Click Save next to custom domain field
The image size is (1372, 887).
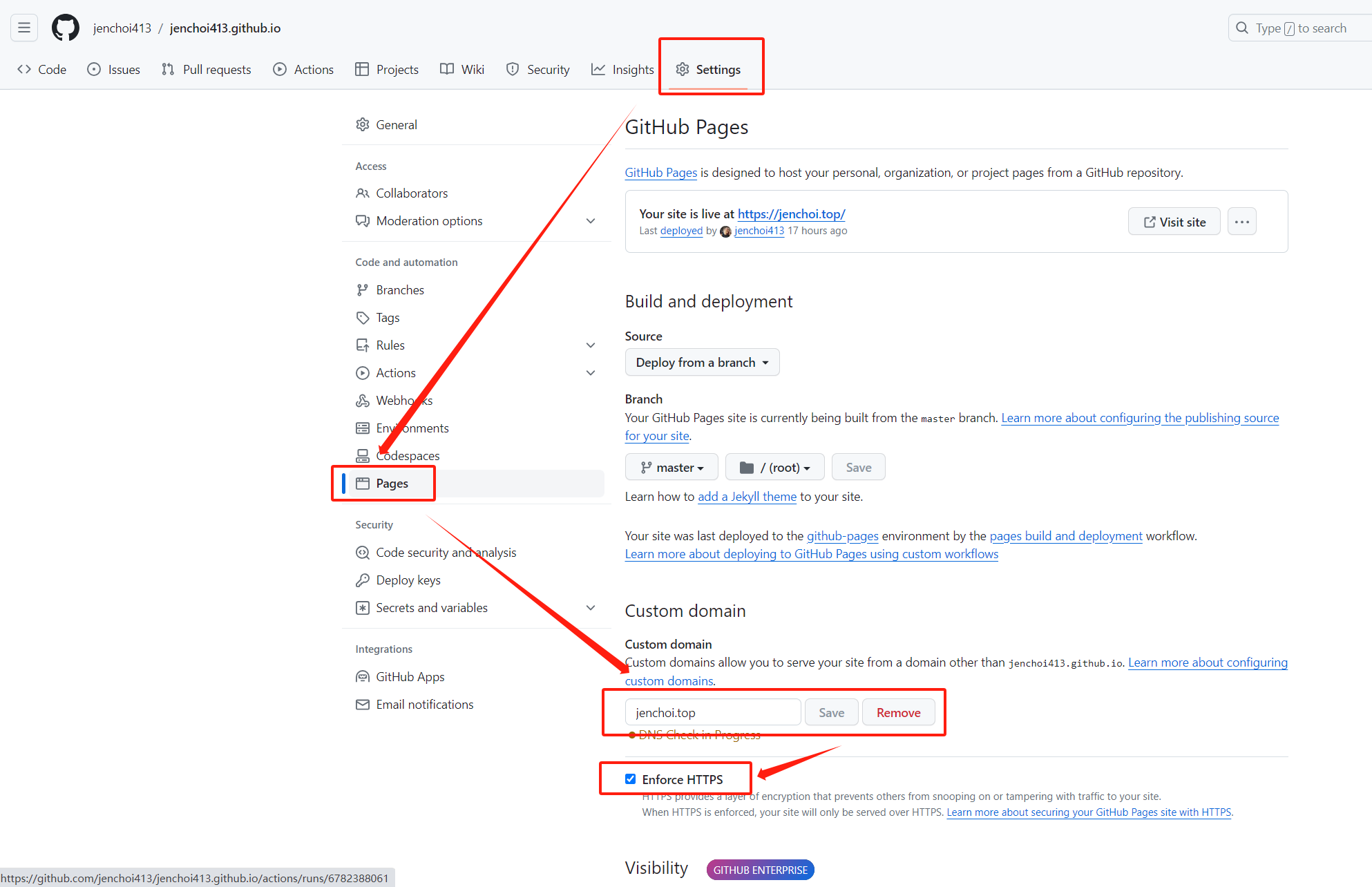tap(832, 712)
